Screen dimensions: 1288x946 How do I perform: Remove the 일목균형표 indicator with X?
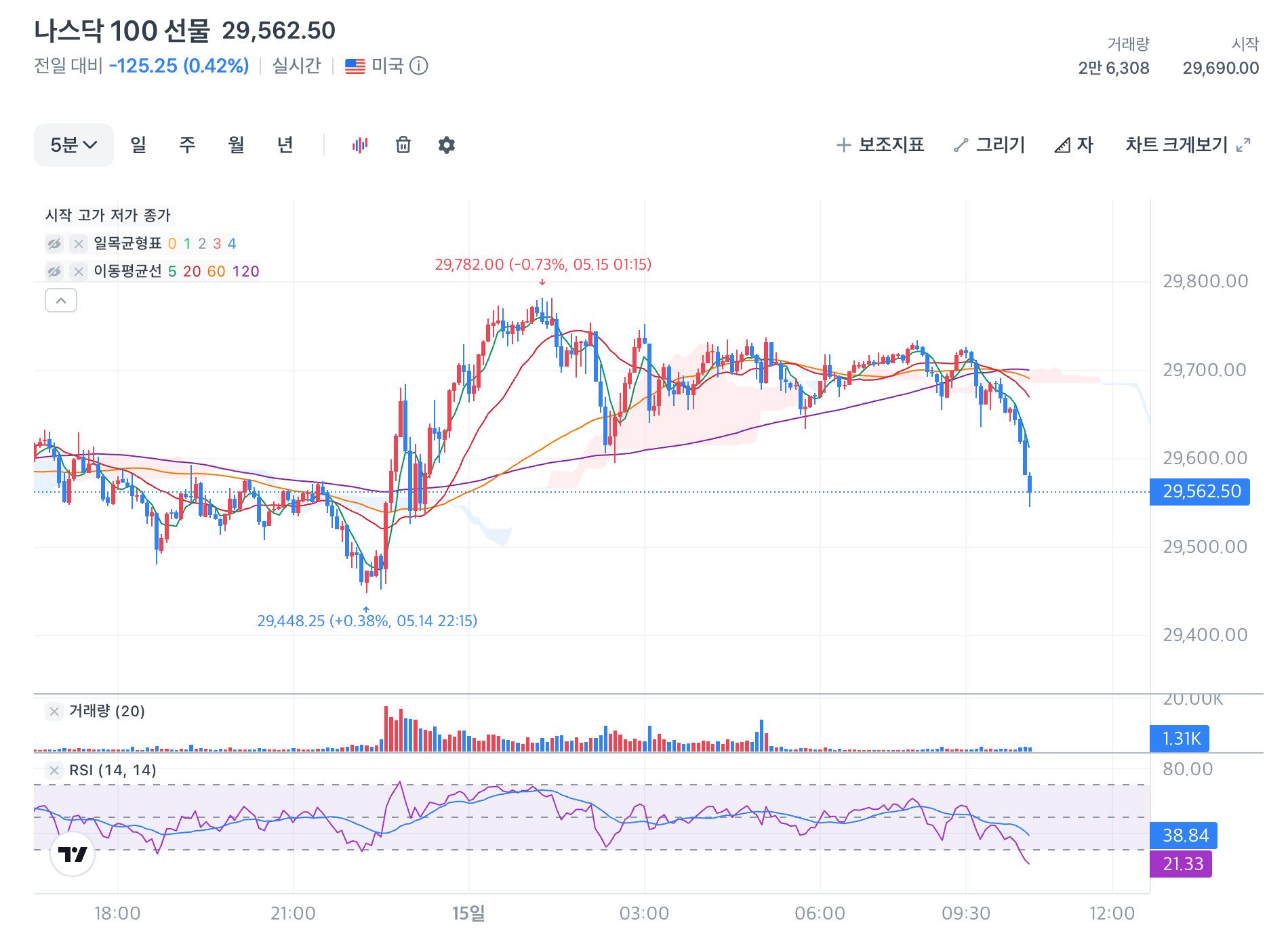click(79, 244)
